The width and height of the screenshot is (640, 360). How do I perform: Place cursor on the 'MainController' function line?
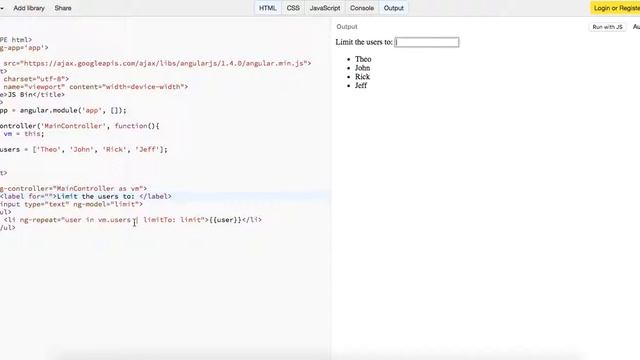80,126
